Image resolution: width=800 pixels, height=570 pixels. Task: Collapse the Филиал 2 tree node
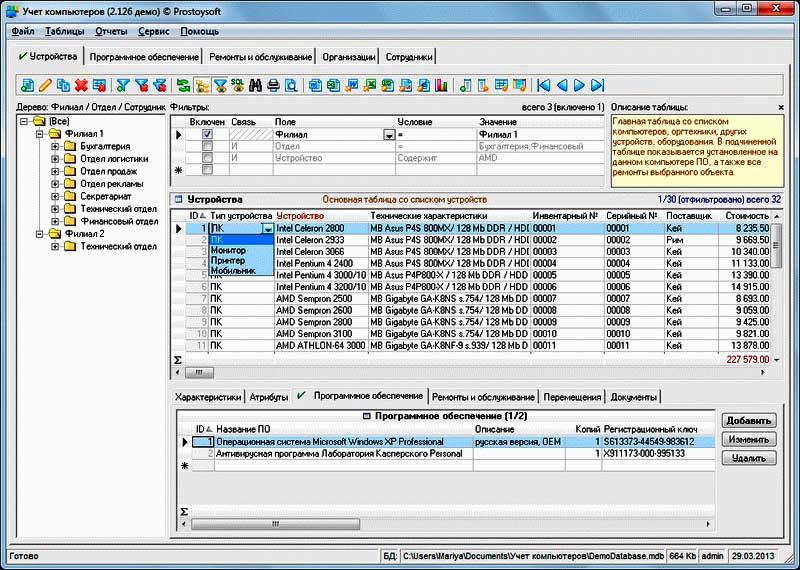click(38, 233)
